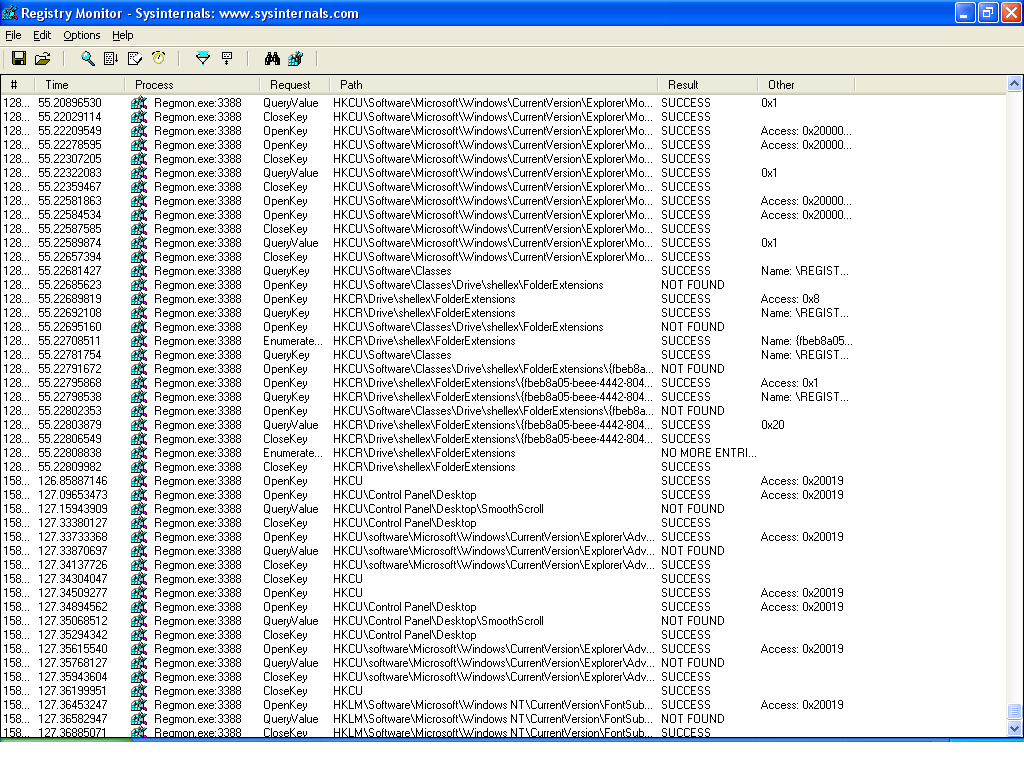The image size is (1024, 768).
Task: Open the Edit menu
Action: point(42,35)
